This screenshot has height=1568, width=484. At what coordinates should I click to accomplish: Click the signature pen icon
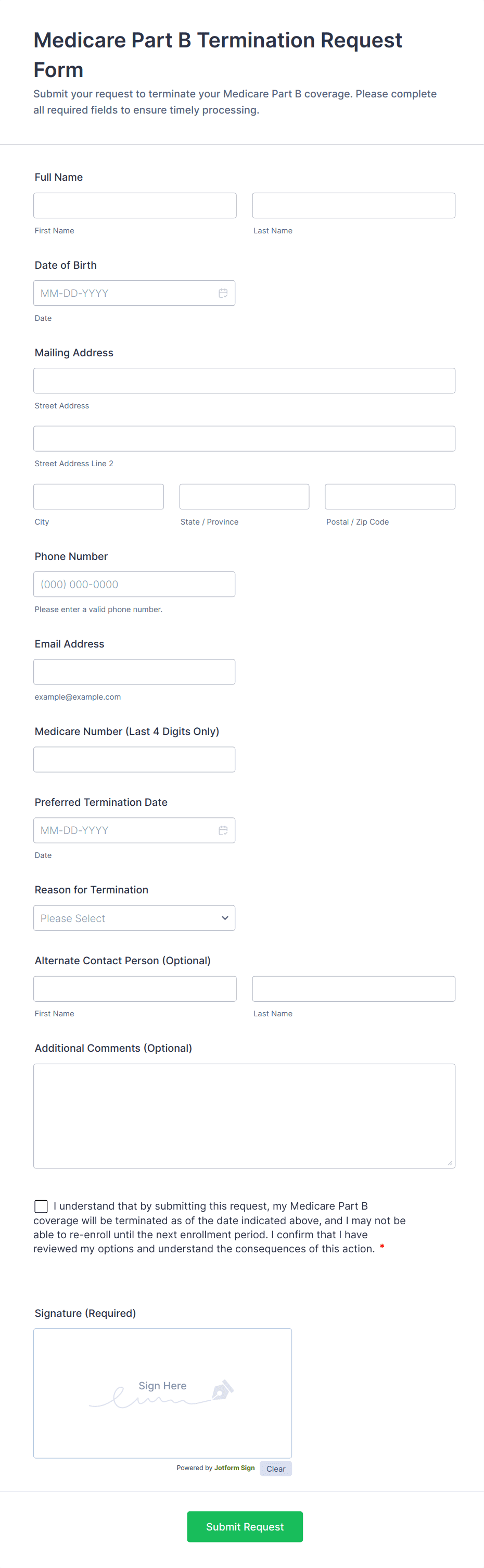tap(223, 1390)
